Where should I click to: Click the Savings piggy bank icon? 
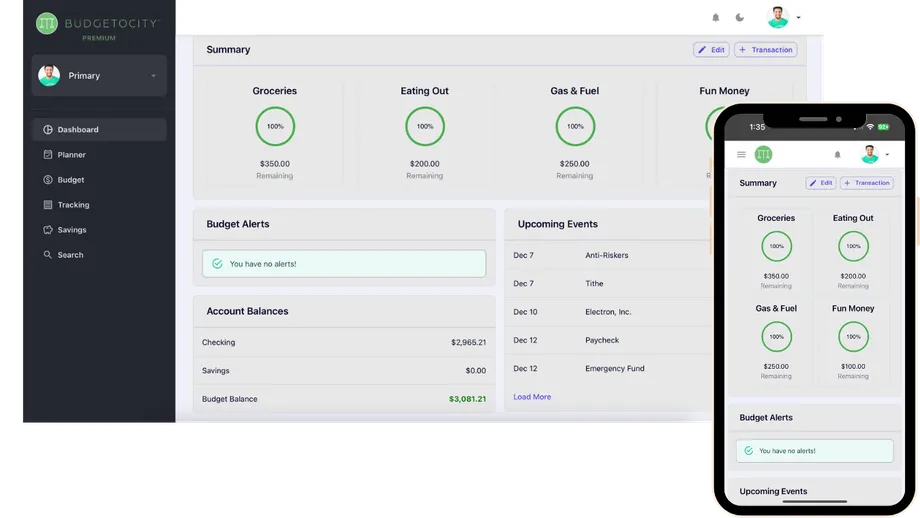tap(48, 230)
